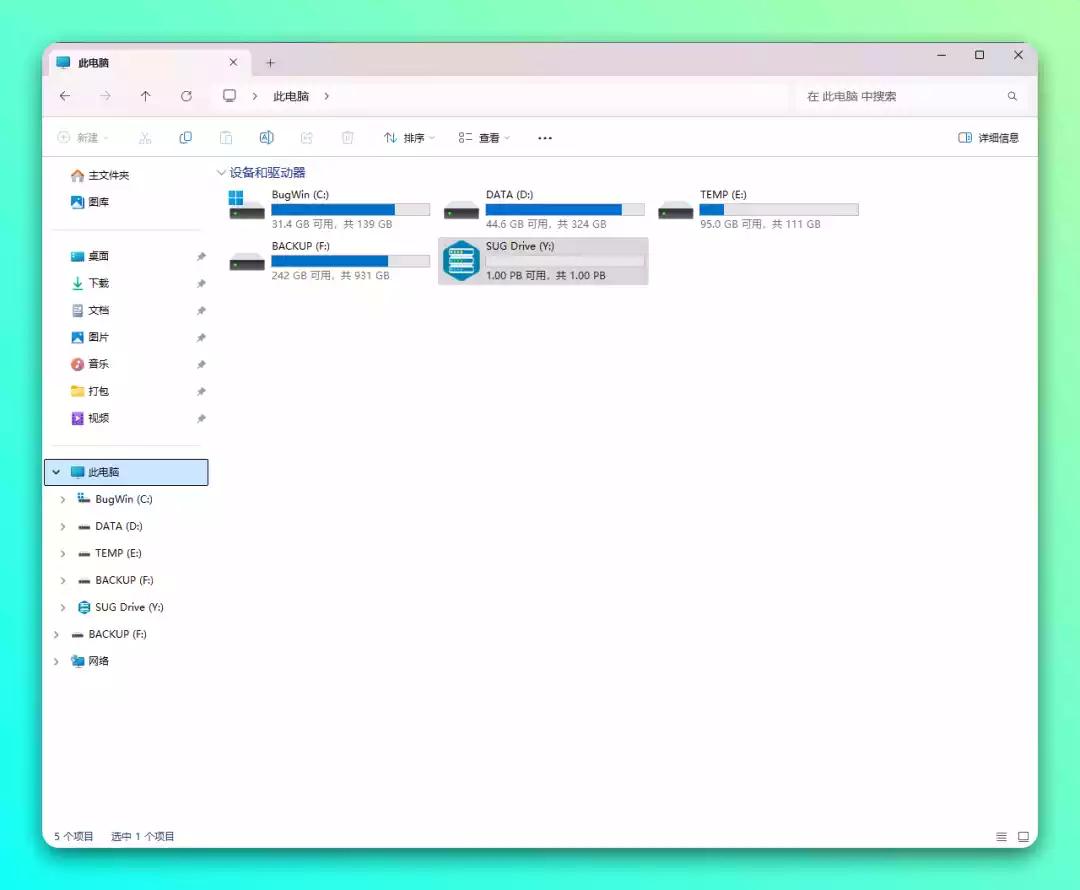Collapse the 此电脑 tree node
This screenshot has height=890, width=1080.
pos(56,472)
